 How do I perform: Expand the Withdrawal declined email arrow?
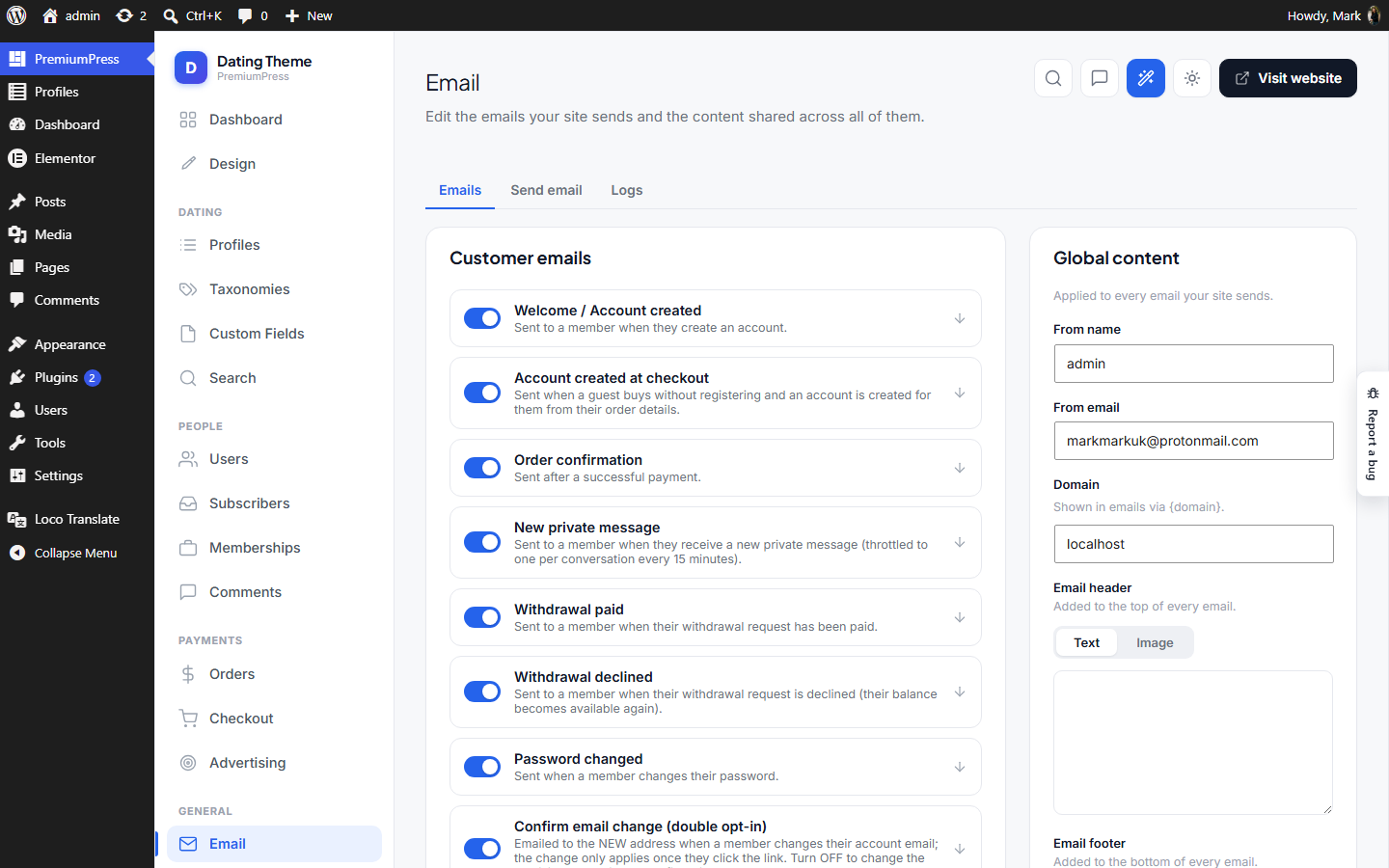(x=960, y=692)
